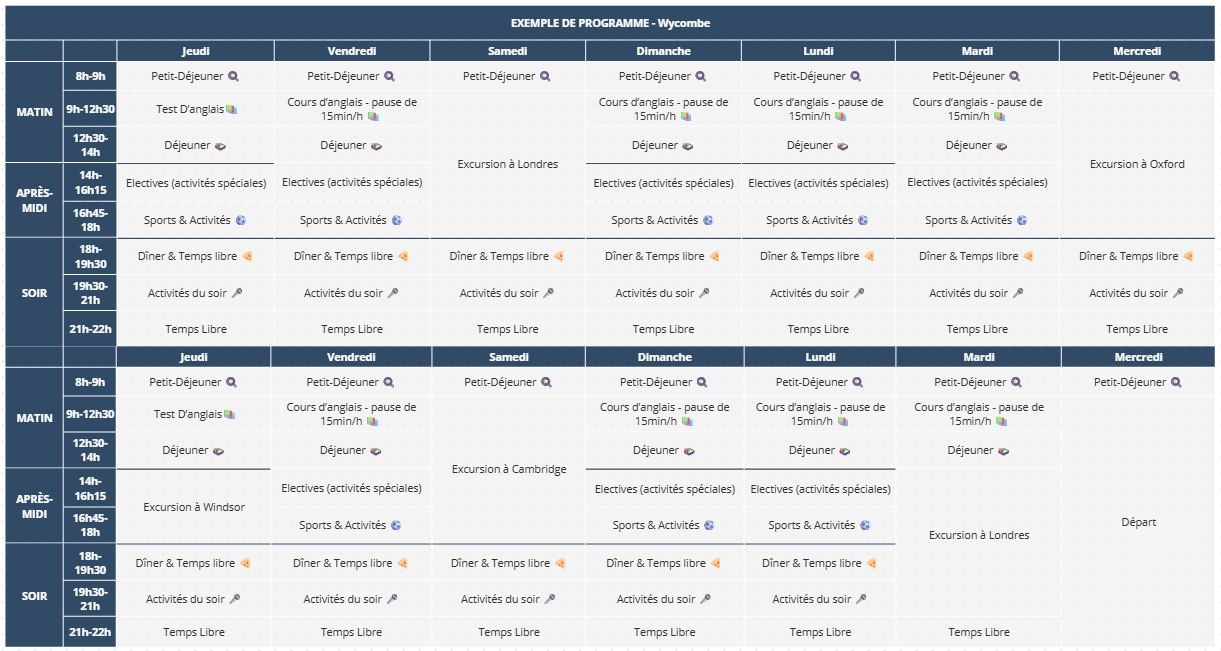Click pizza icon in upper Mercredi Dîner cell

tap(1188, 257)
